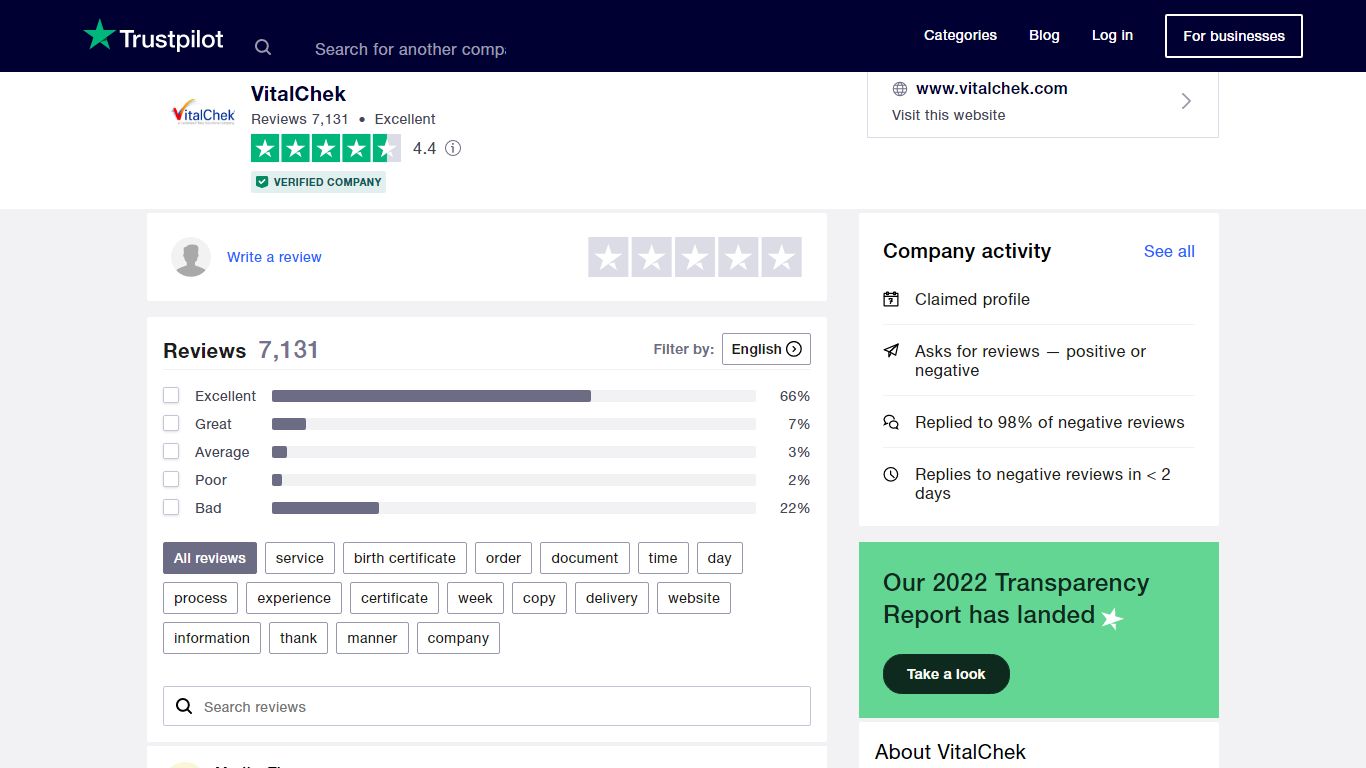The width and height of the screenshot is (1366, 768).
Task: Click the verified company shield badge
Action: pos(262,182)
